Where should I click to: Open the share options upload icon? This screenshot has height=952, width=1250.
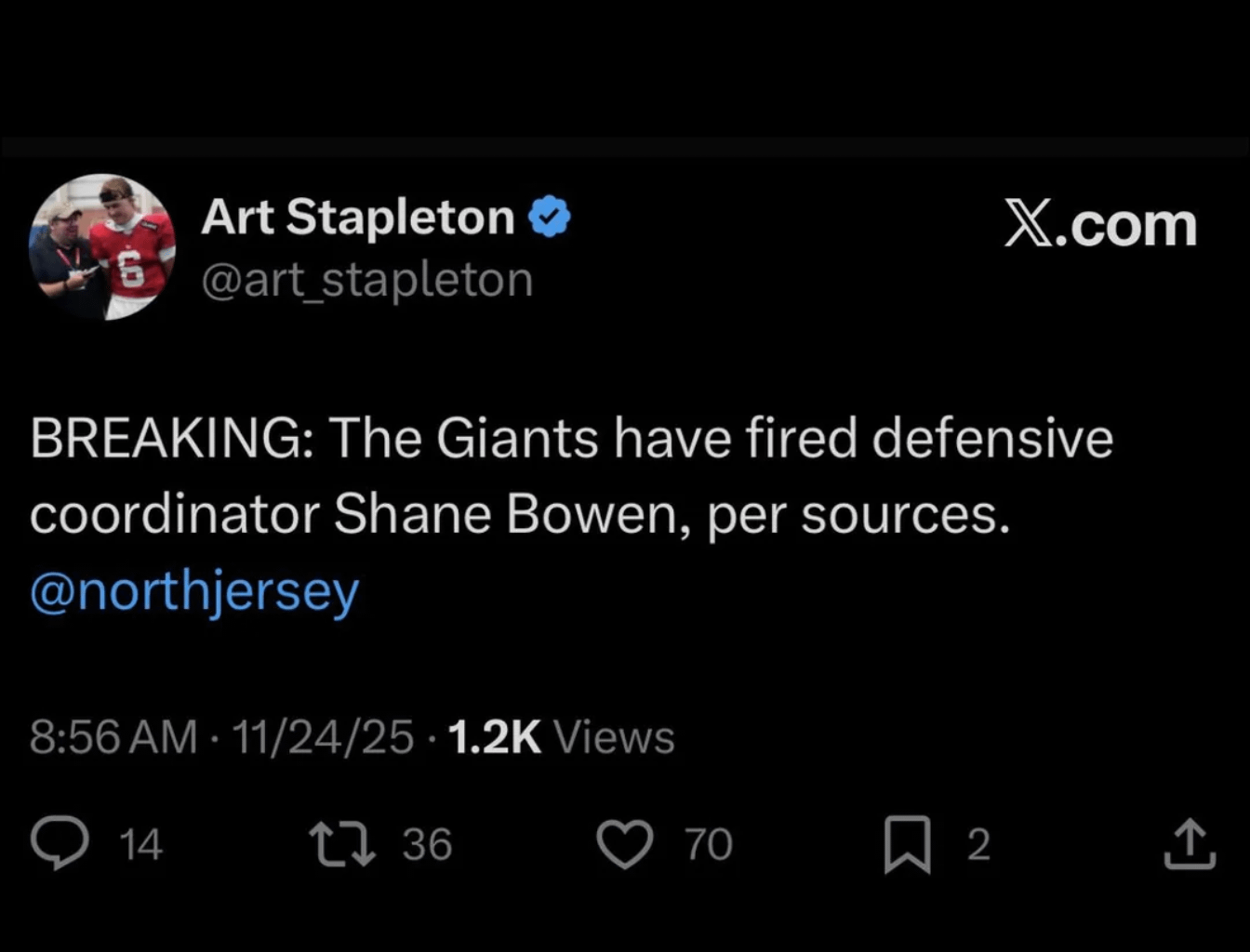pyautogui.click(x=1190, y=843)
